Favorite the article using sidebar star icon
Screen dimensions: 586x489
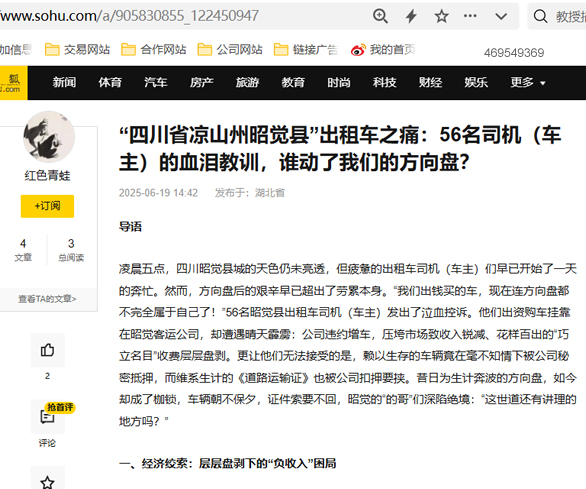click(x=47, y=480)
